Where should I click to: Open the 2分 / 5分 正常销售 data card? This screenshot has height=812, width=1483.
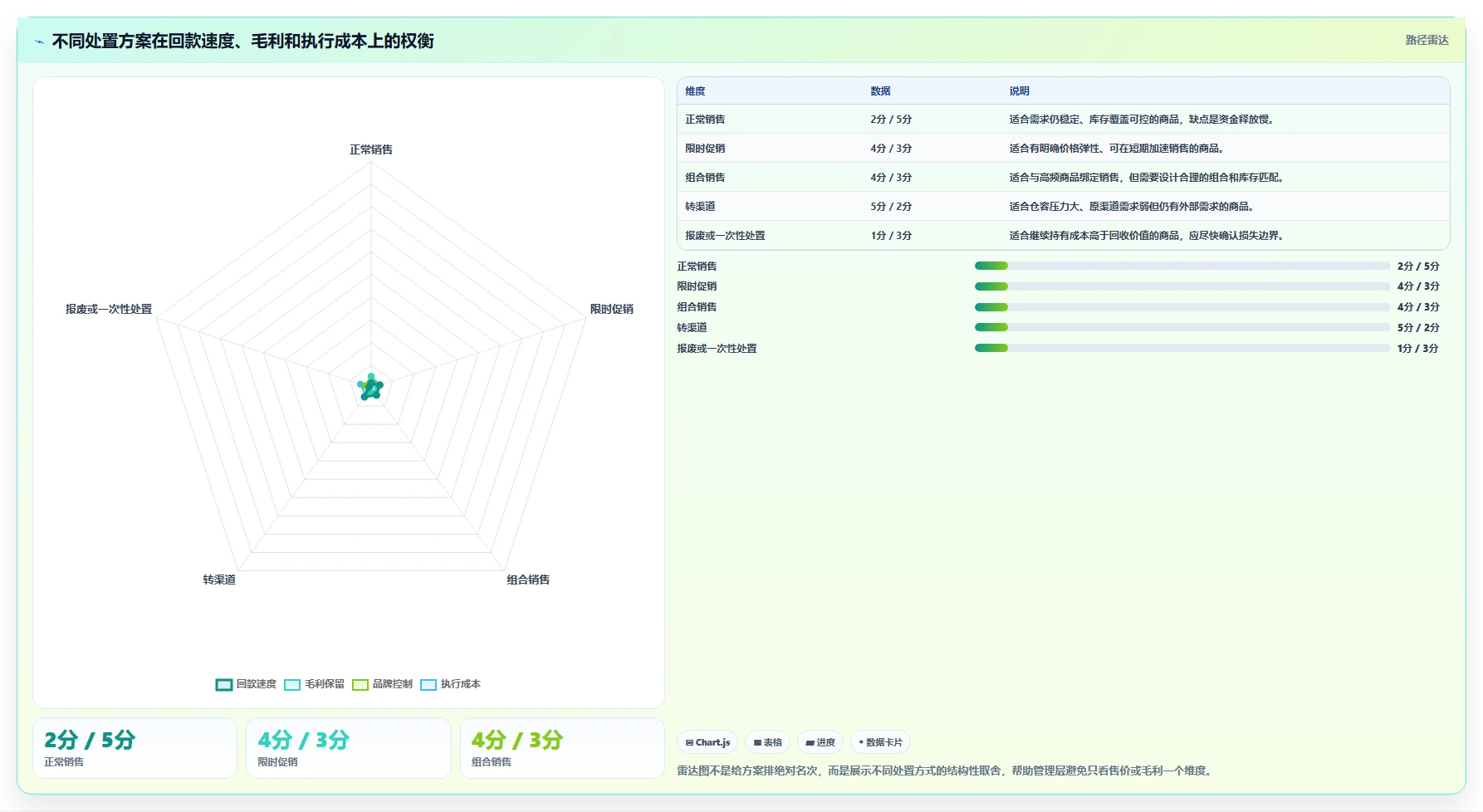[135, 748]
